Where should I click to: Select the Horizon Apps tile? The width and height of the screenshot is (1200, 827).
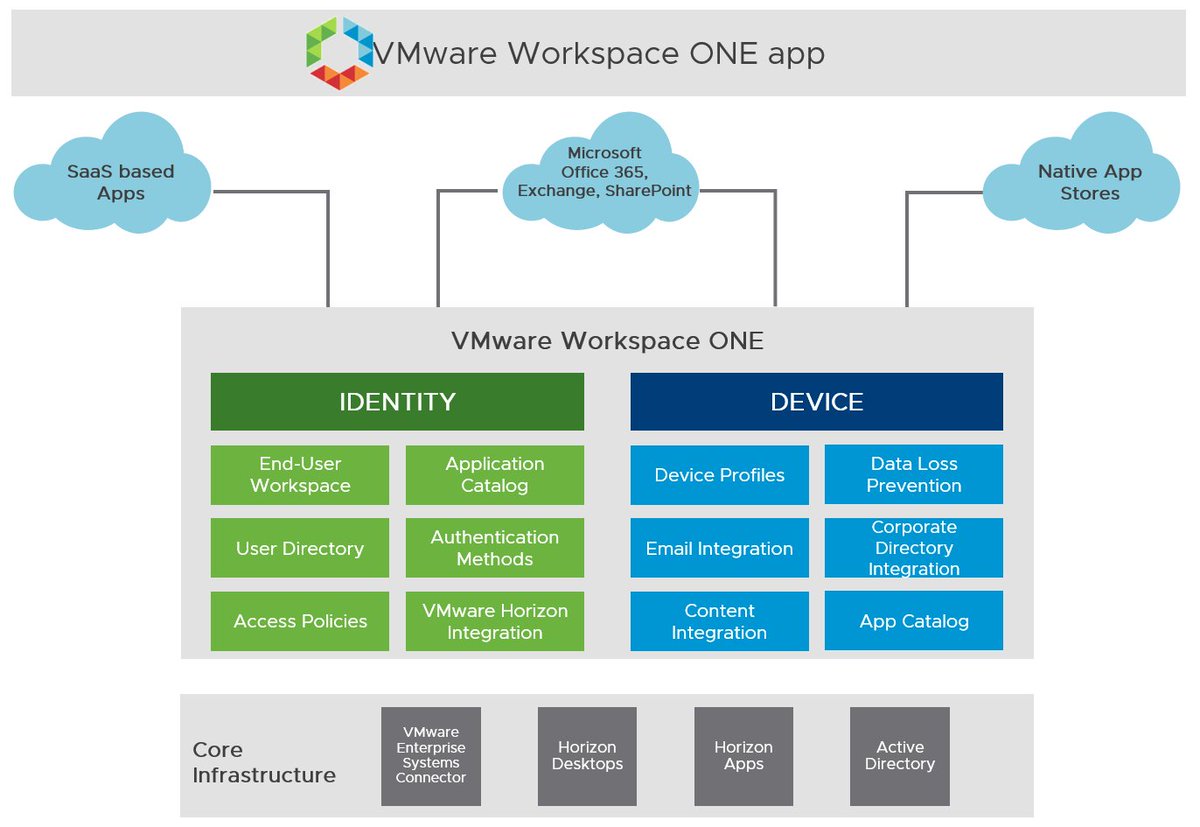tap(743, 756)
